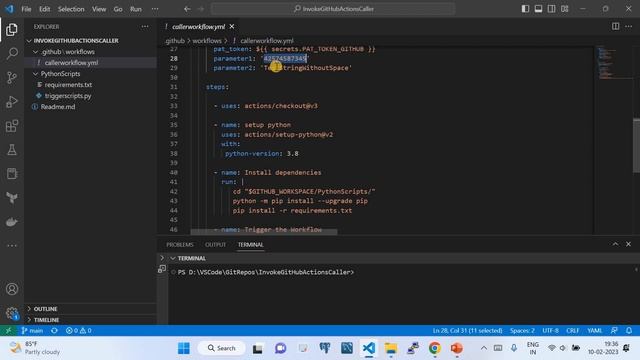Click the main branch indicator
The height and width of the screenshot is (360, 640).
(x=32, y=331)
